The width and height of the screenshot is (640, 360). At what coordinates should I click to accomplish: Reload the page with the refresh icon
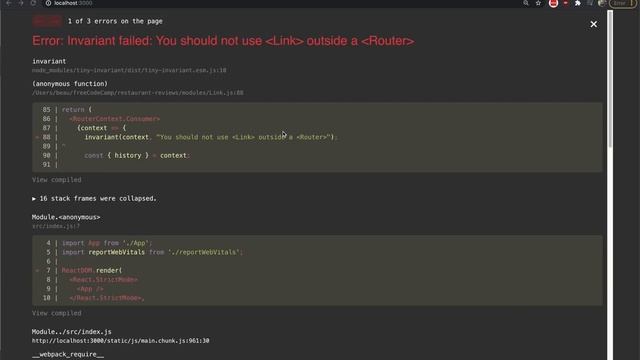pos(33,3)
